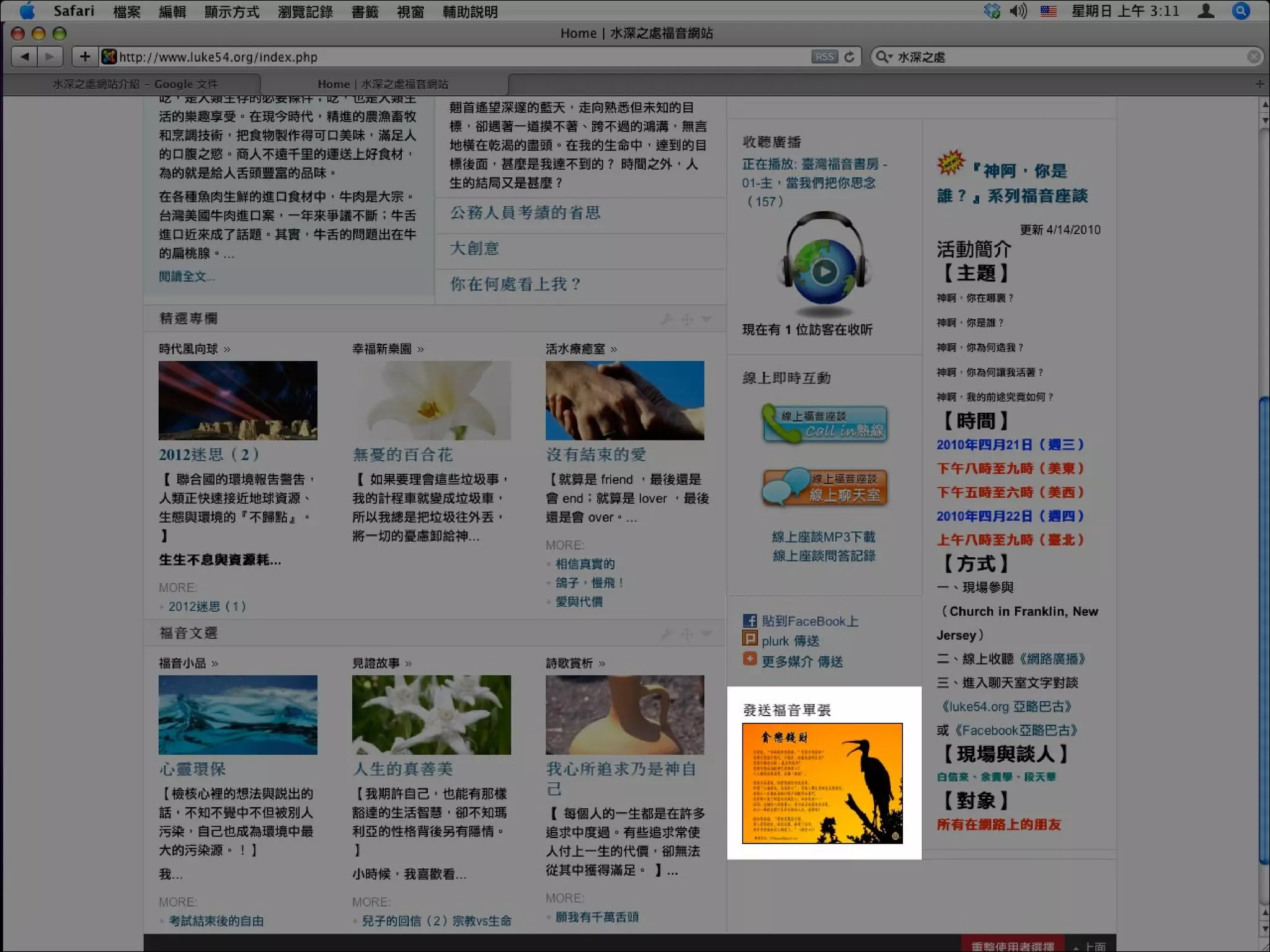The height and width of the screenshot is (952, 1270).
Task: Open the search field magnifier dropdown
Action: 882,57
